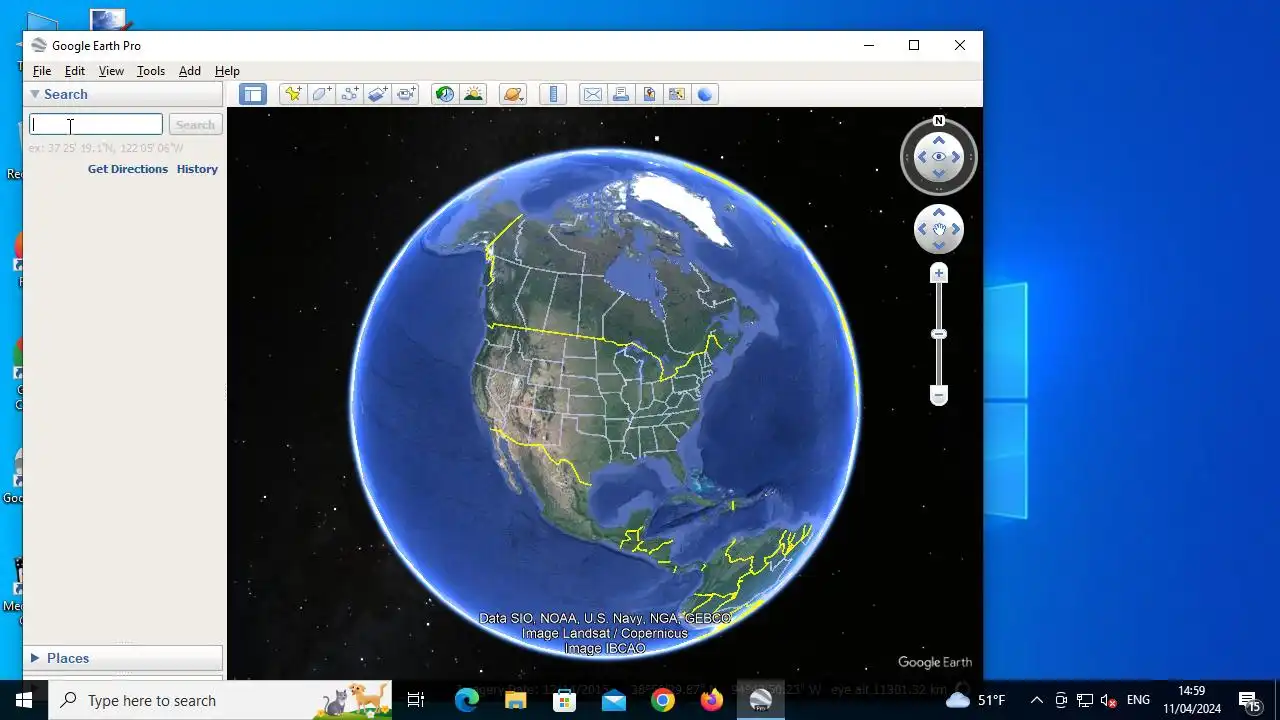Click the Save Image icon in toolbar

coord(649,94)
